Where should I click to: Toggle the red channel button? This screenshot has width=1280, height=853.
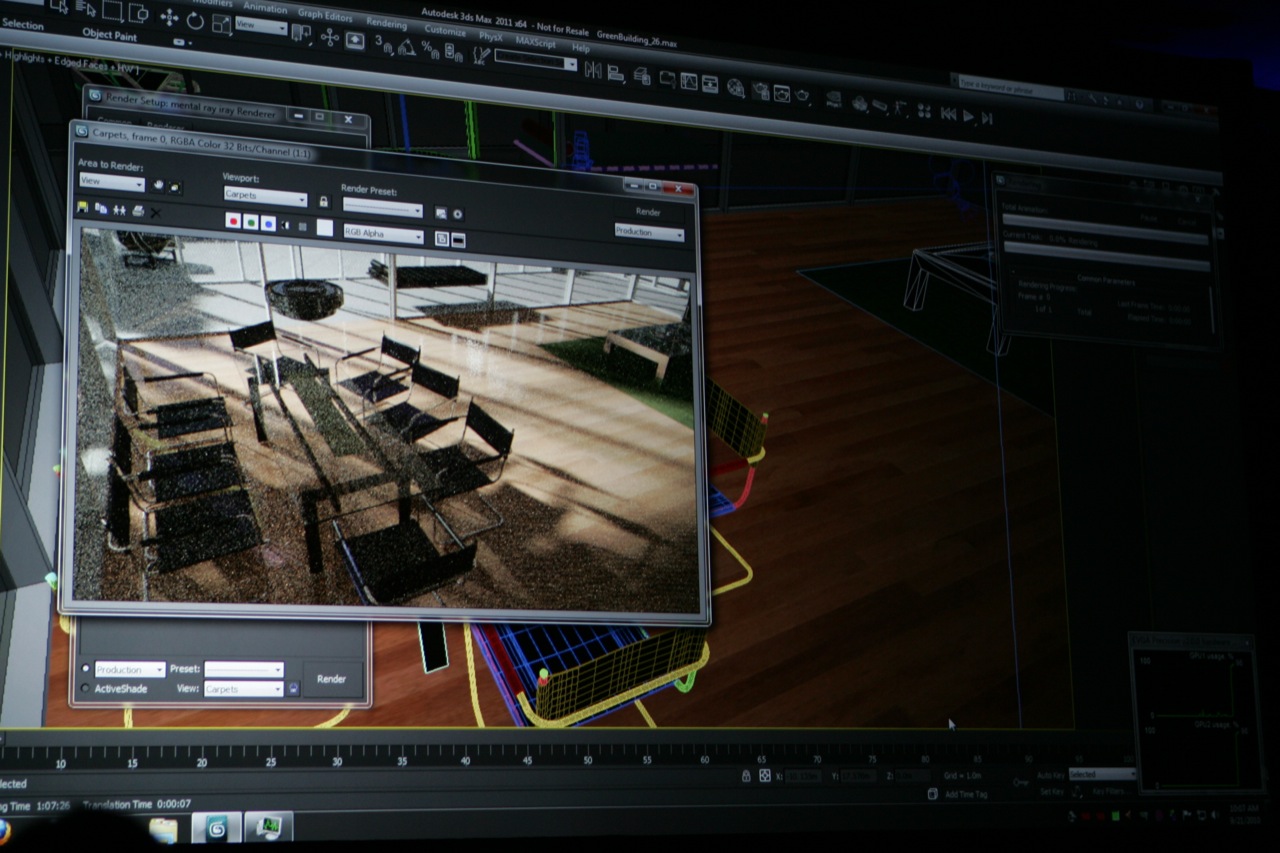point(233,220)
